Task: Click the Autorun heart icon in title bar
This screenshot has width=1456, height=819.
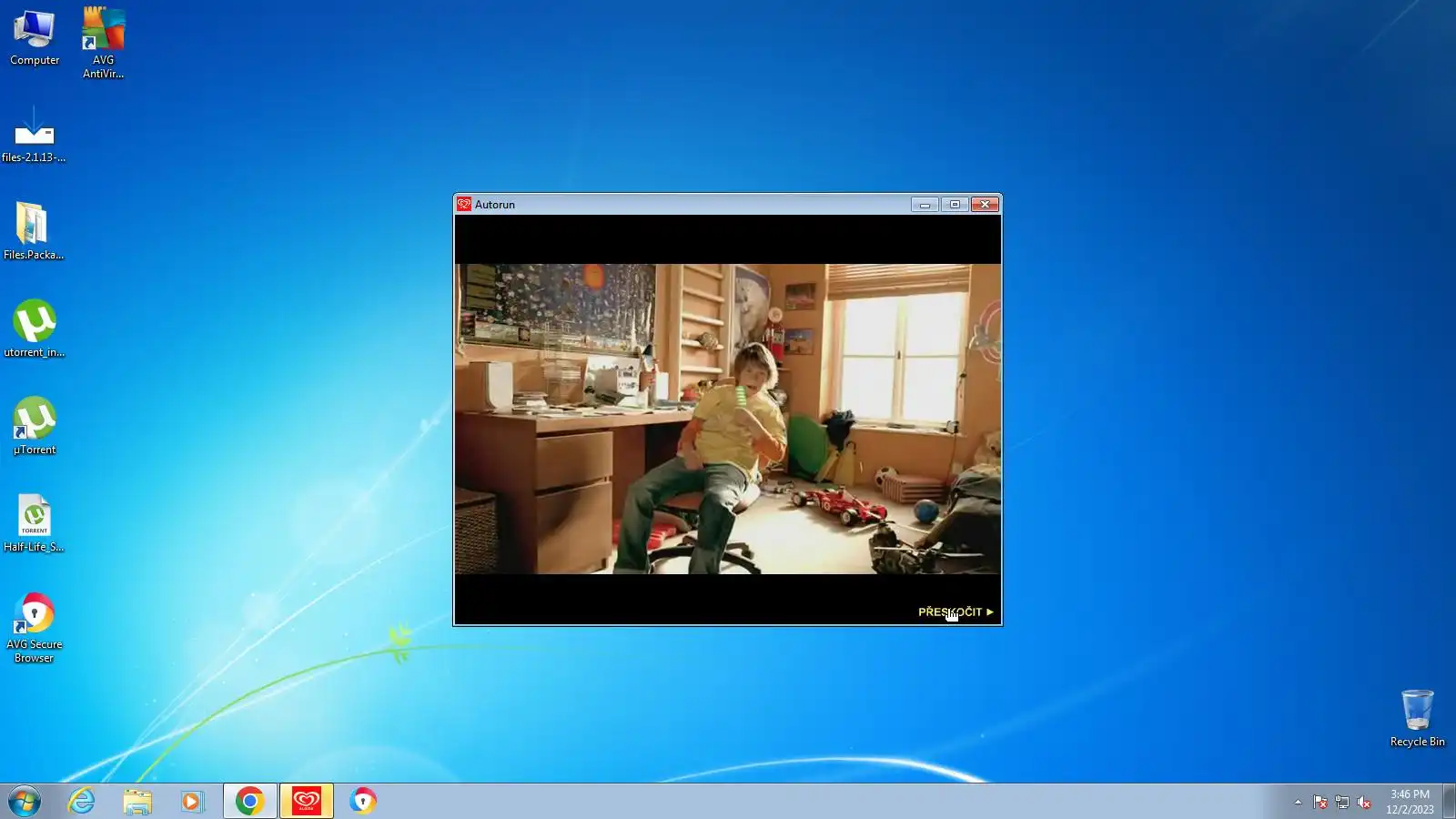Action: tap(464, 205)
